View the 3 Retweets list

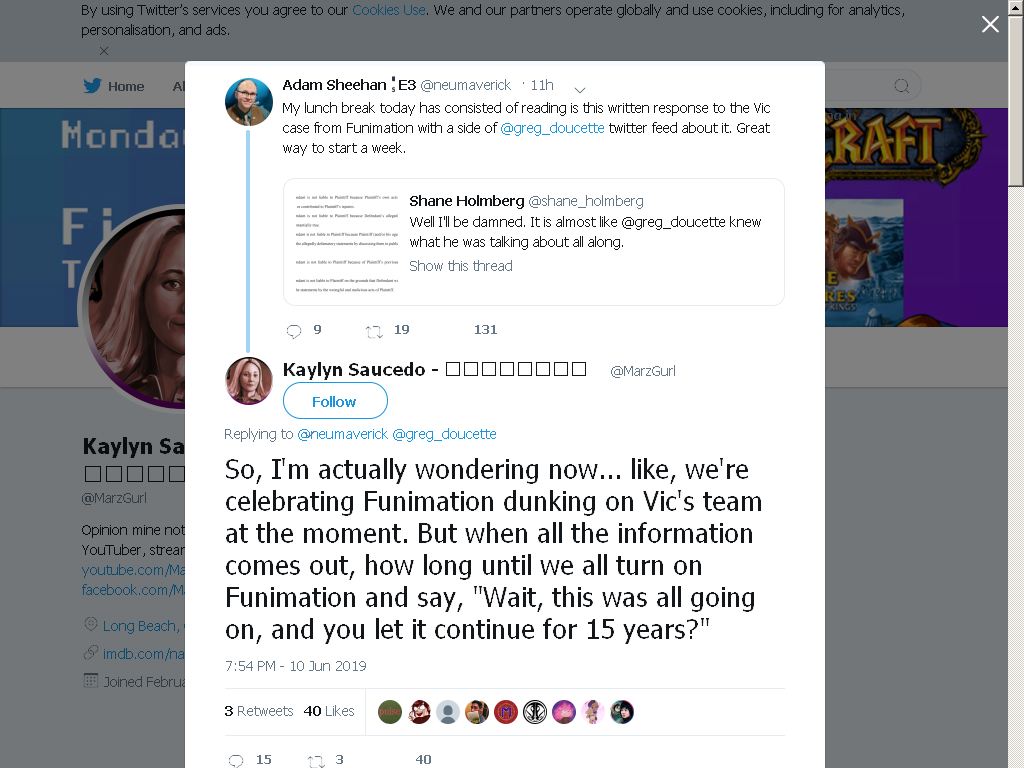point(259,711)
